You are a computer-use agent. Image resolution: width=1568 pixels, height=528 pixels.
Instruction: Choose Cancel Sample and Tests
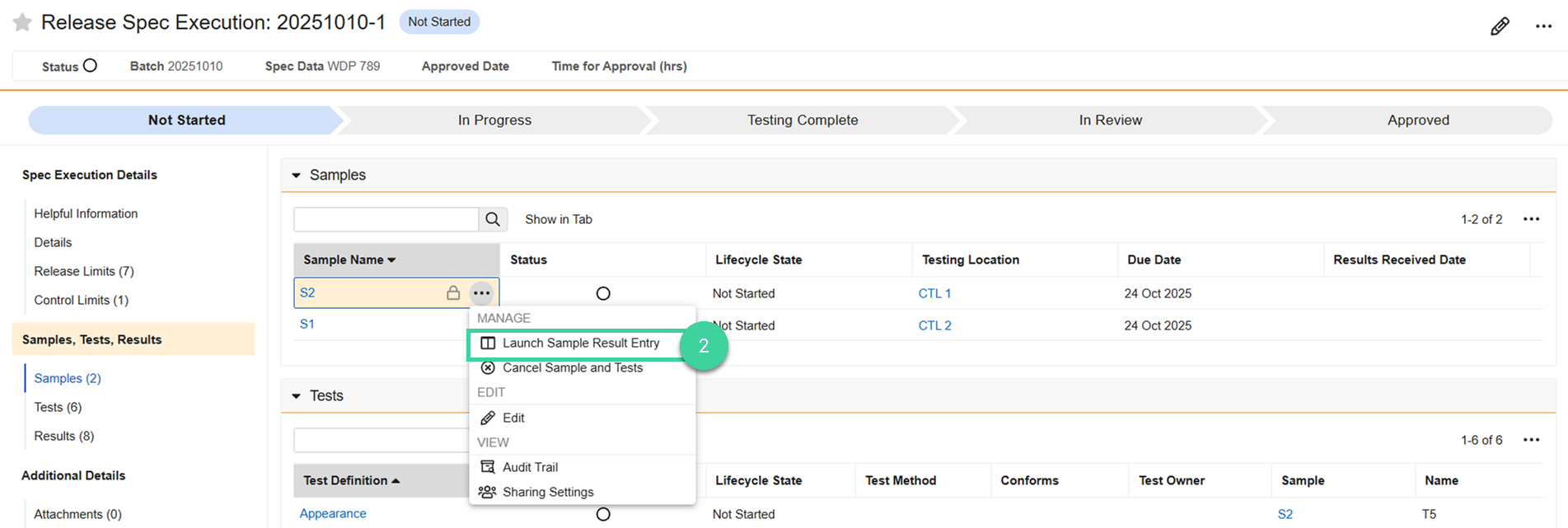pos(573,367)
